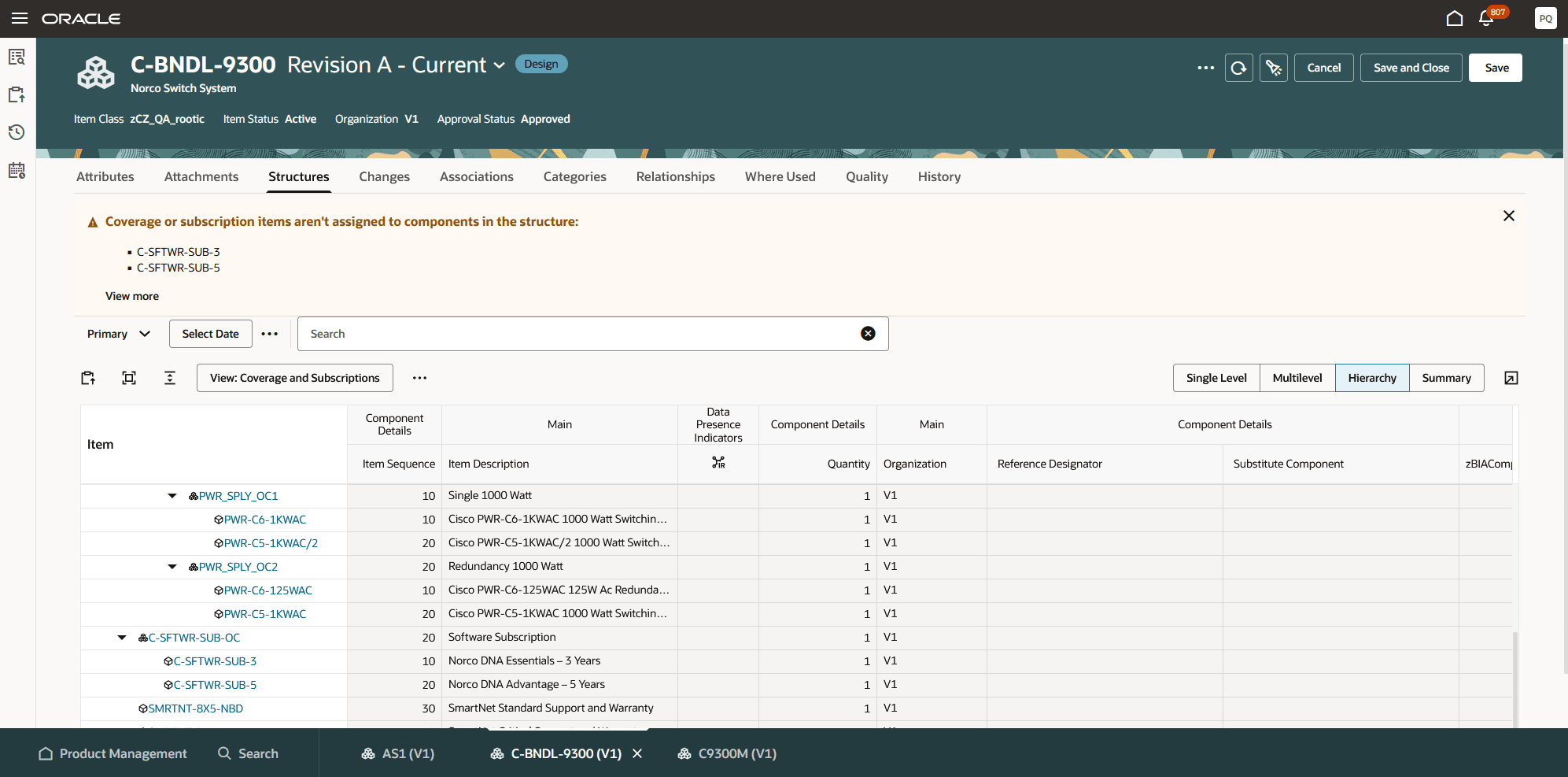Click Save and Close button

click(1411, 68)
